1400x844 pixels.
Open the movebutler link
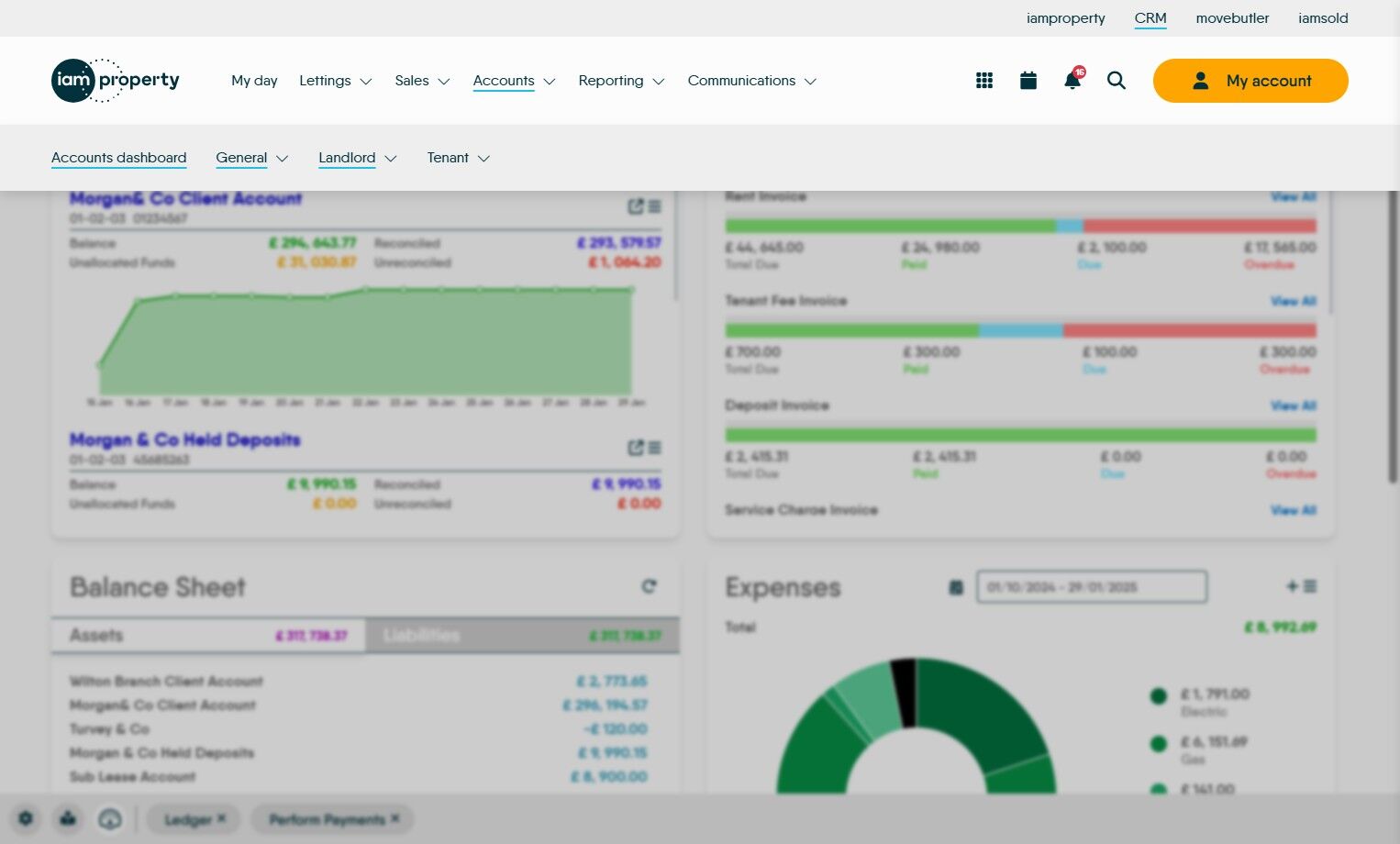click(x=1232, y=18)
